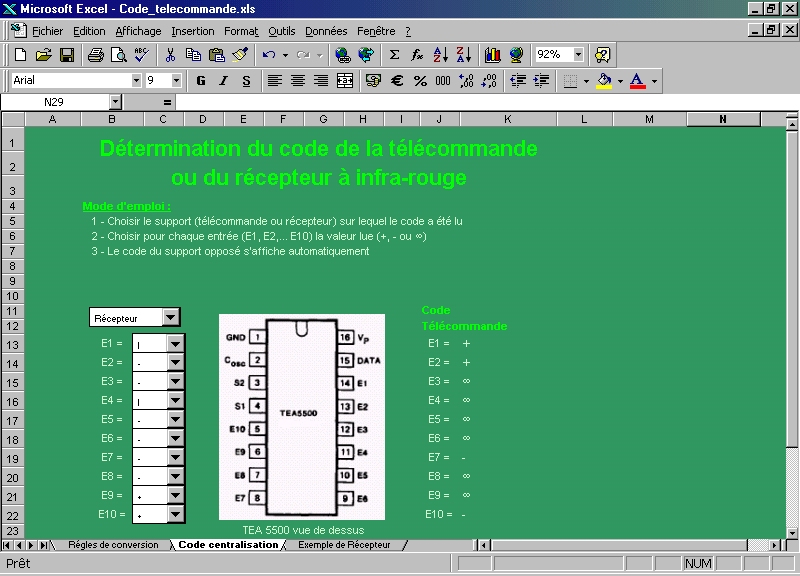Click the Format Painter brush icon
This screenshot has height=576, width=800.
[239, 55]
